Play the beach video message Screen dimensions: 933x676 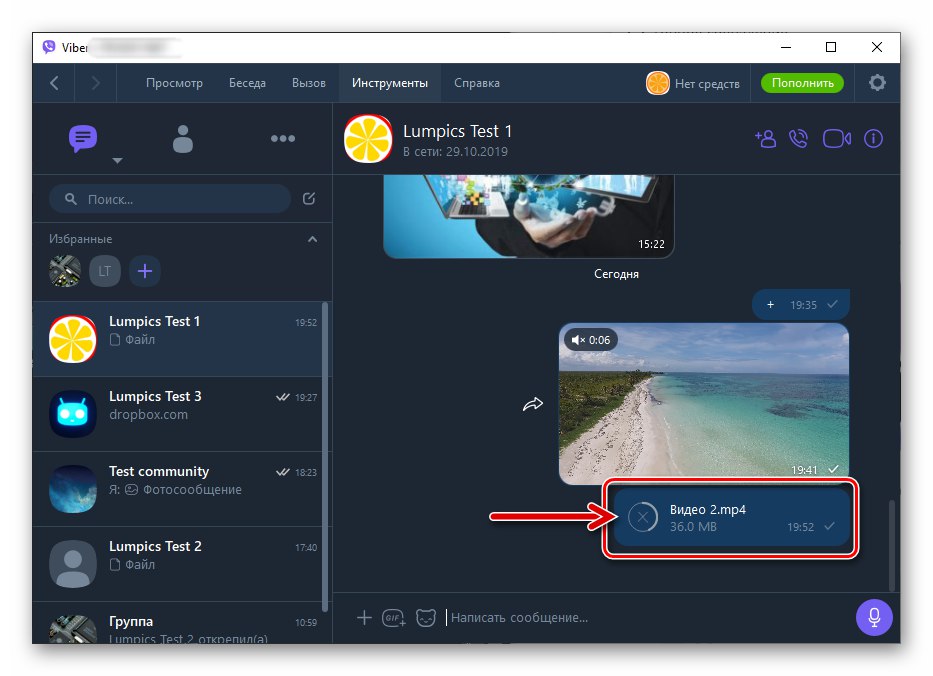704,403
